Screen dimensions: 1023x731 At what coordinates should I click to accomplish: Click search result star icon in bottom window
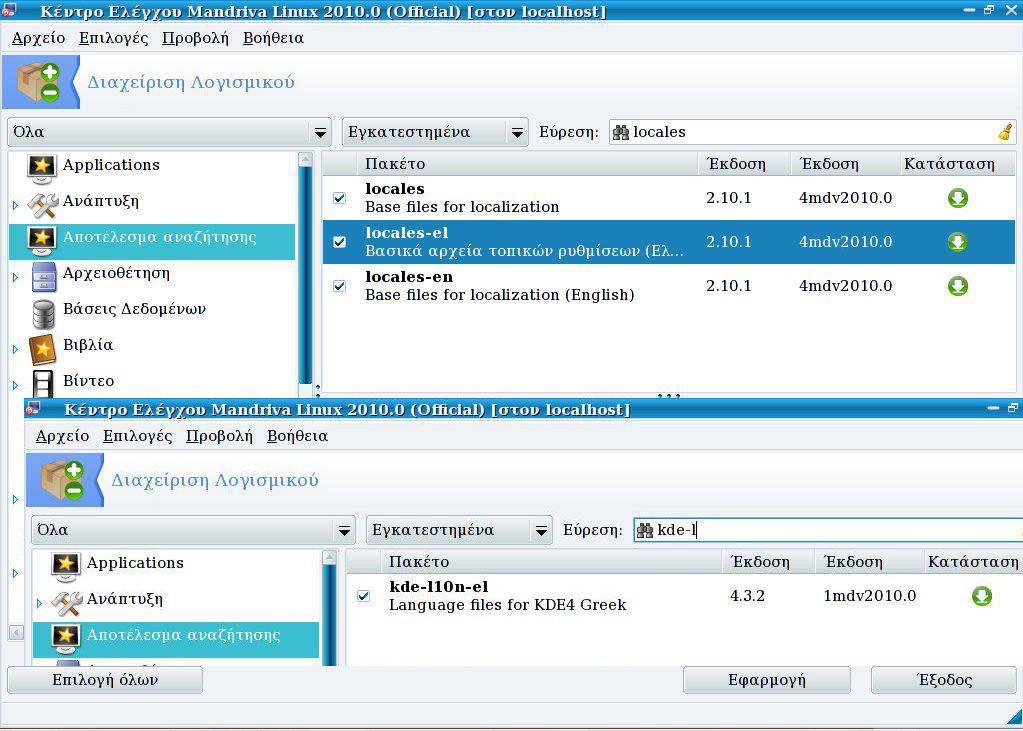pyautogui.click(x=66, y=638)
